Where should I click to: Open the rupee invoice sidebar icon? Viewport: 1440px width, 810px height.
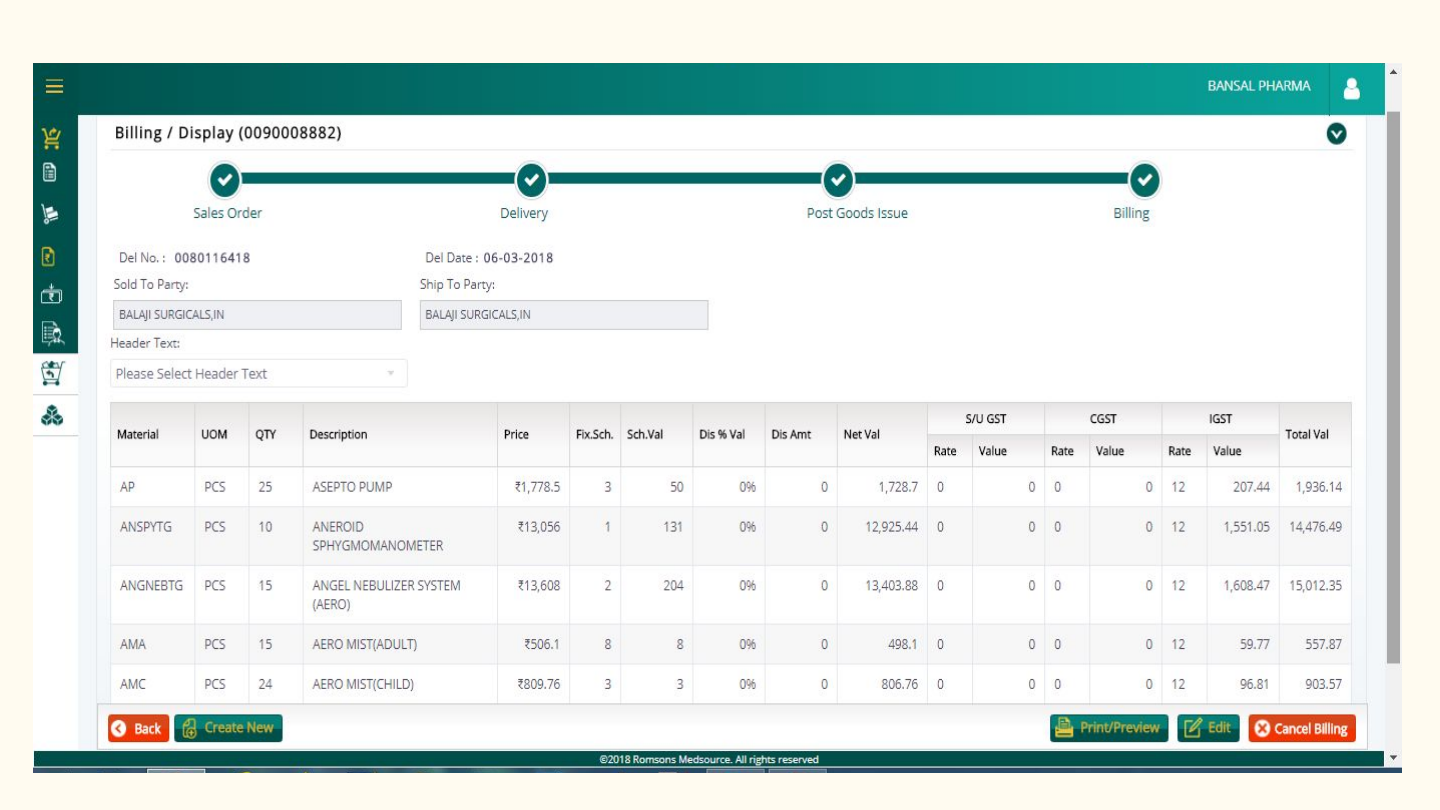pos(49,256)
